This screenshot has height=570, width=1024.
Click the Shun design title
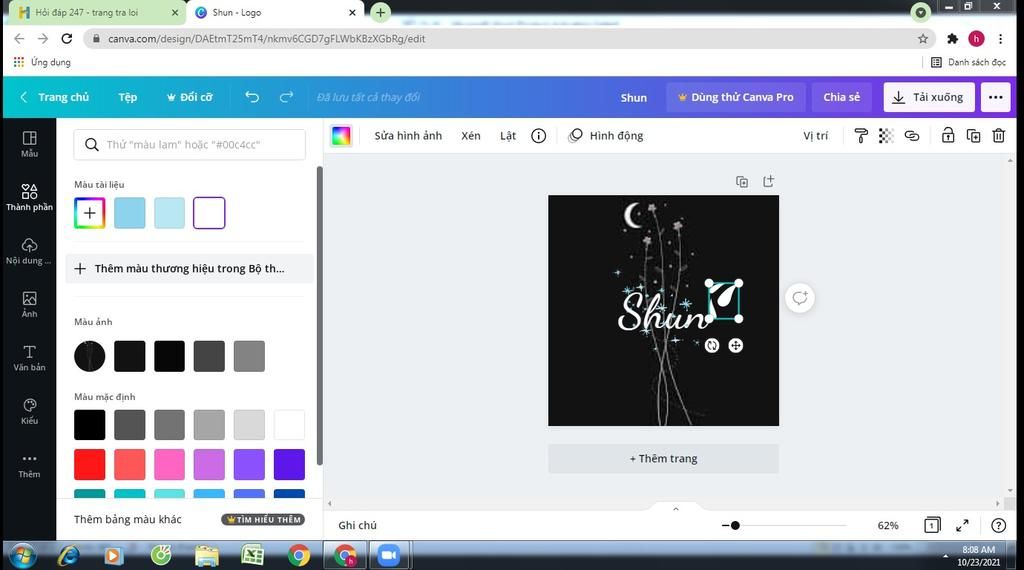point(633,97)
